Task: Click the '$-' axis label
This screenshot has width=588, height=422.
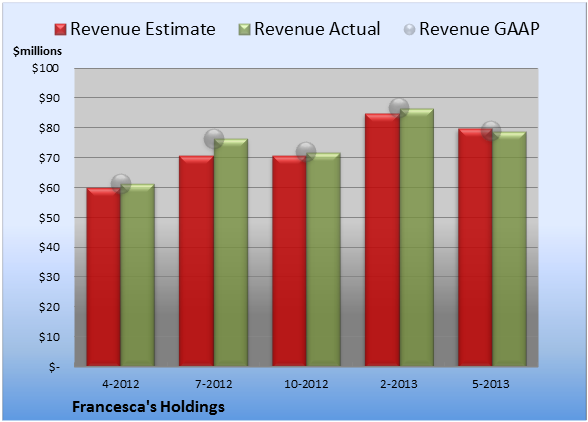Action: coord(54,367)
